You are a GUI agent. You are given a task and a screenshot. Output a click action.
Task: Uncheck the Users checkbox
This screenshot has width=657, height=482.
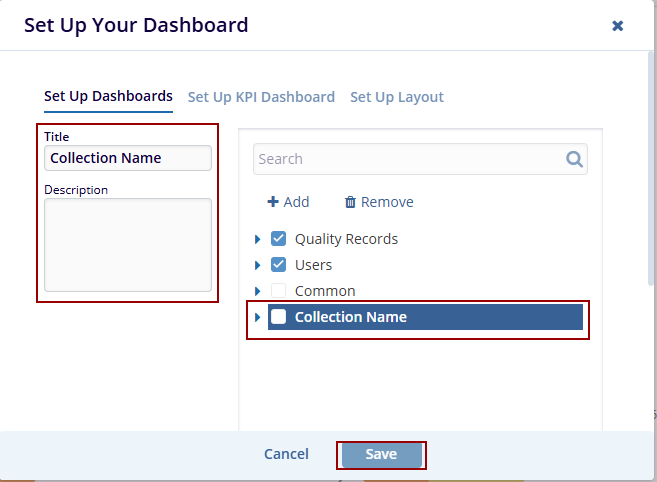279,265
